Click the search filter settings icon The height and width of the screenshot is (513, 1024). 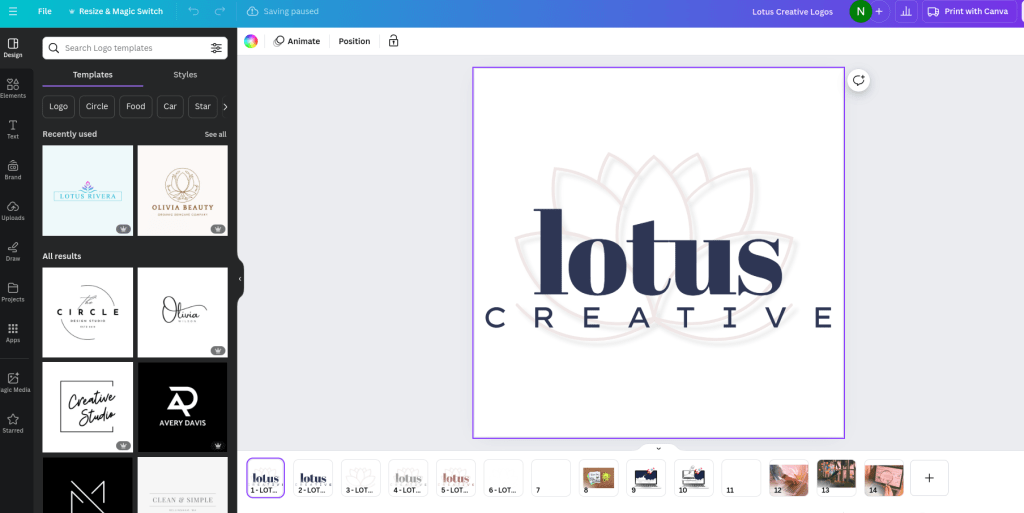pos(216,48)
